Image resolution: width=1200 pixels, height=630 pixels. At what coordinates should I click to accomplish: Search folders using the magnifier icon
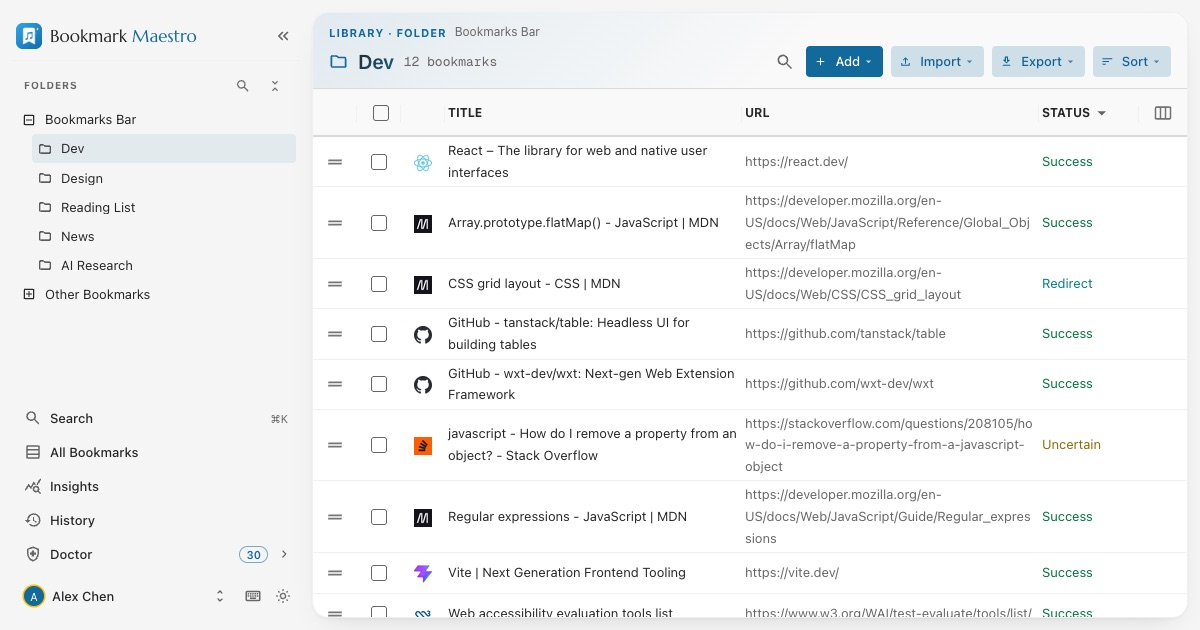[243, 86]
